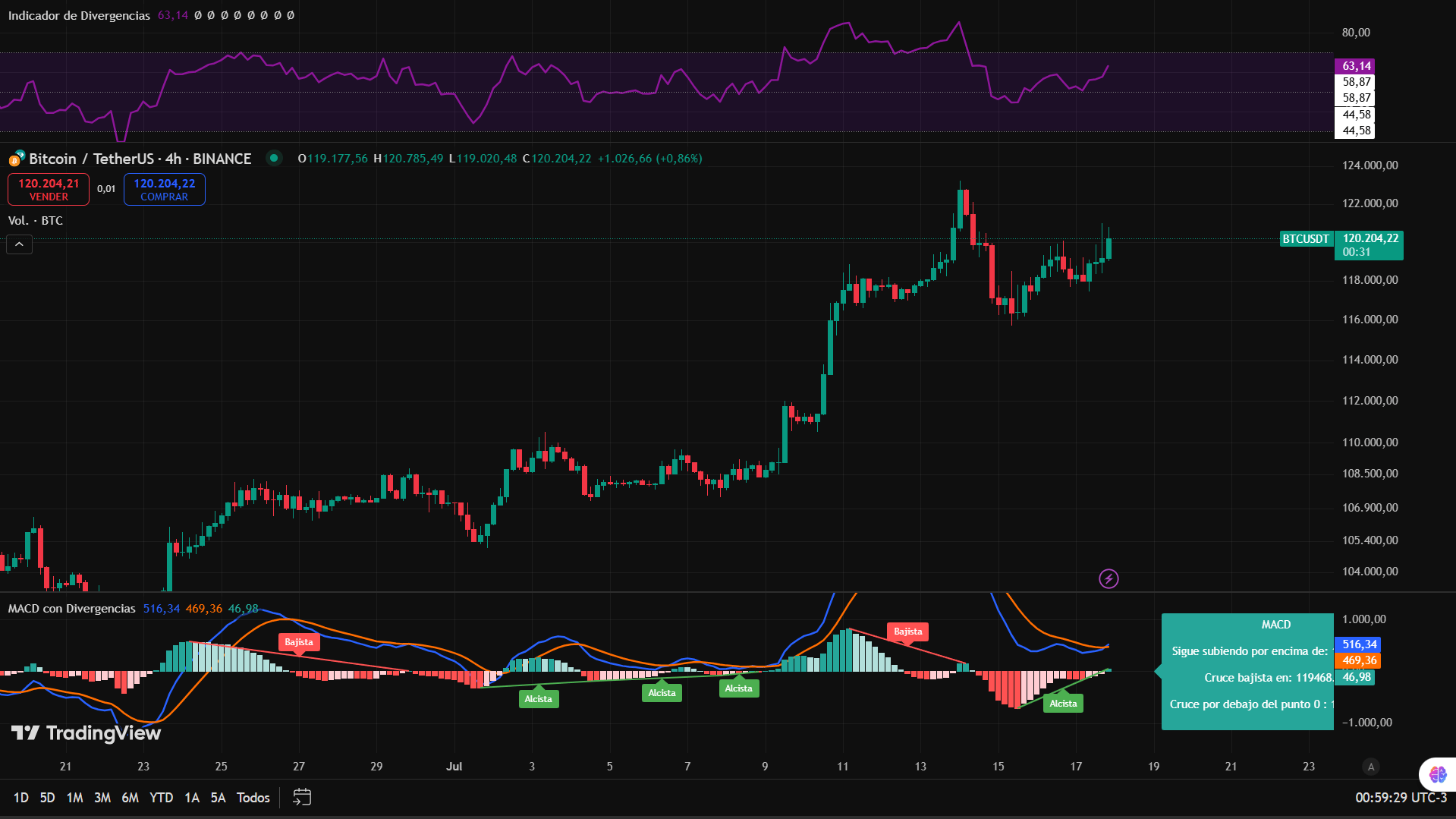Click the 104.000,00 price axis label
The height and width of the screenshot is (819, 1456).
[1370, 572]
